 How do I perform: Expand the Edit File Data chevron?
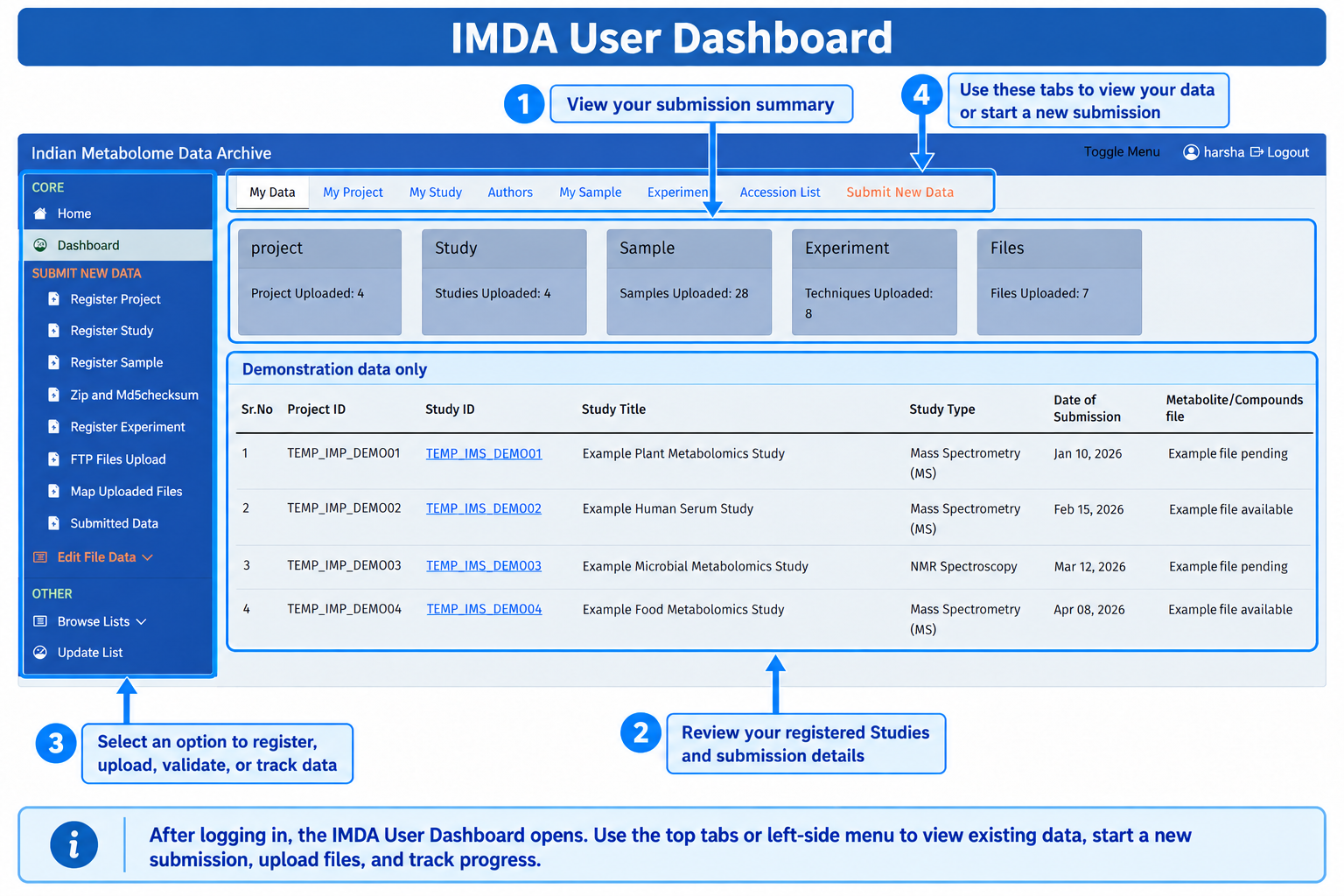point(147,557)
